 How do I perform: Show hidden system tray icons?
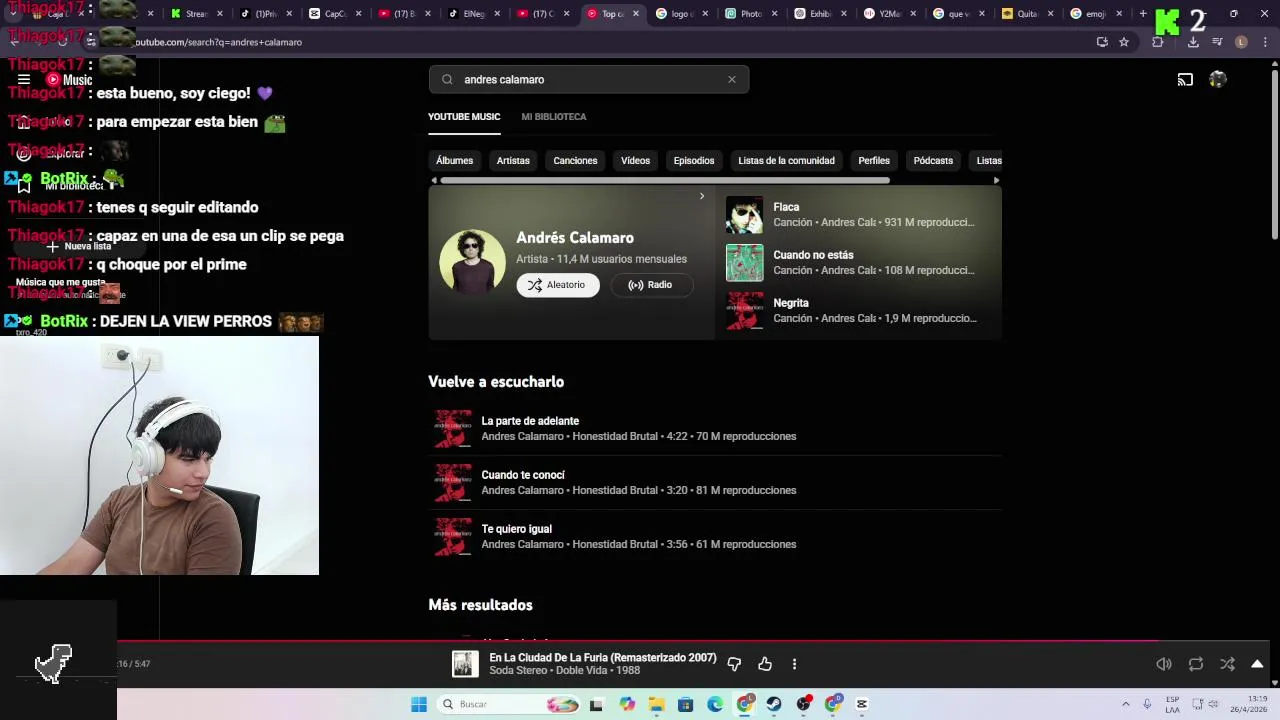[1126, 705]
